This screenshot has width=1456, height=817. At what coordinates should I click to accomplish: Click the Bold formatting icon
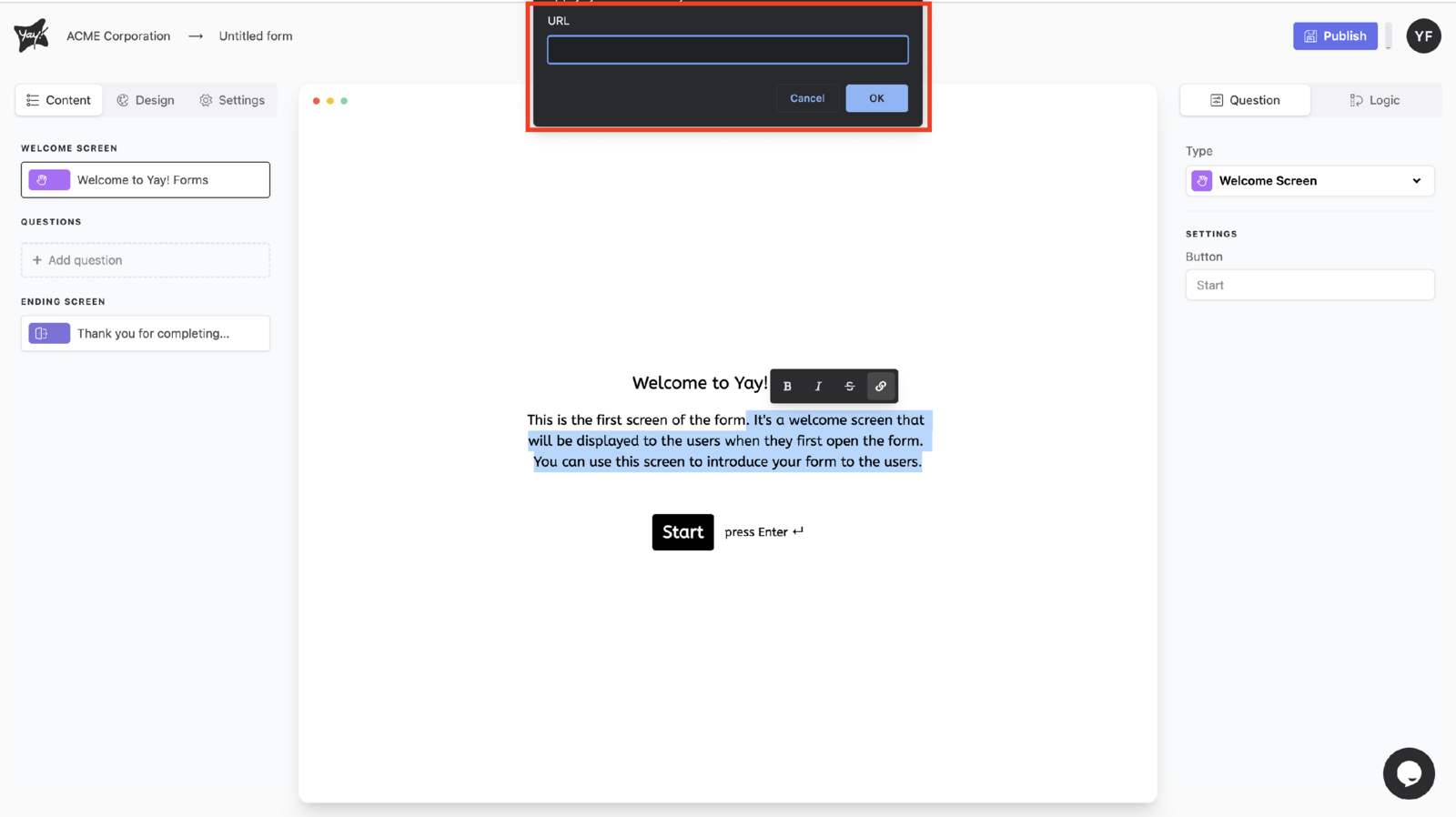pos(787,387)
